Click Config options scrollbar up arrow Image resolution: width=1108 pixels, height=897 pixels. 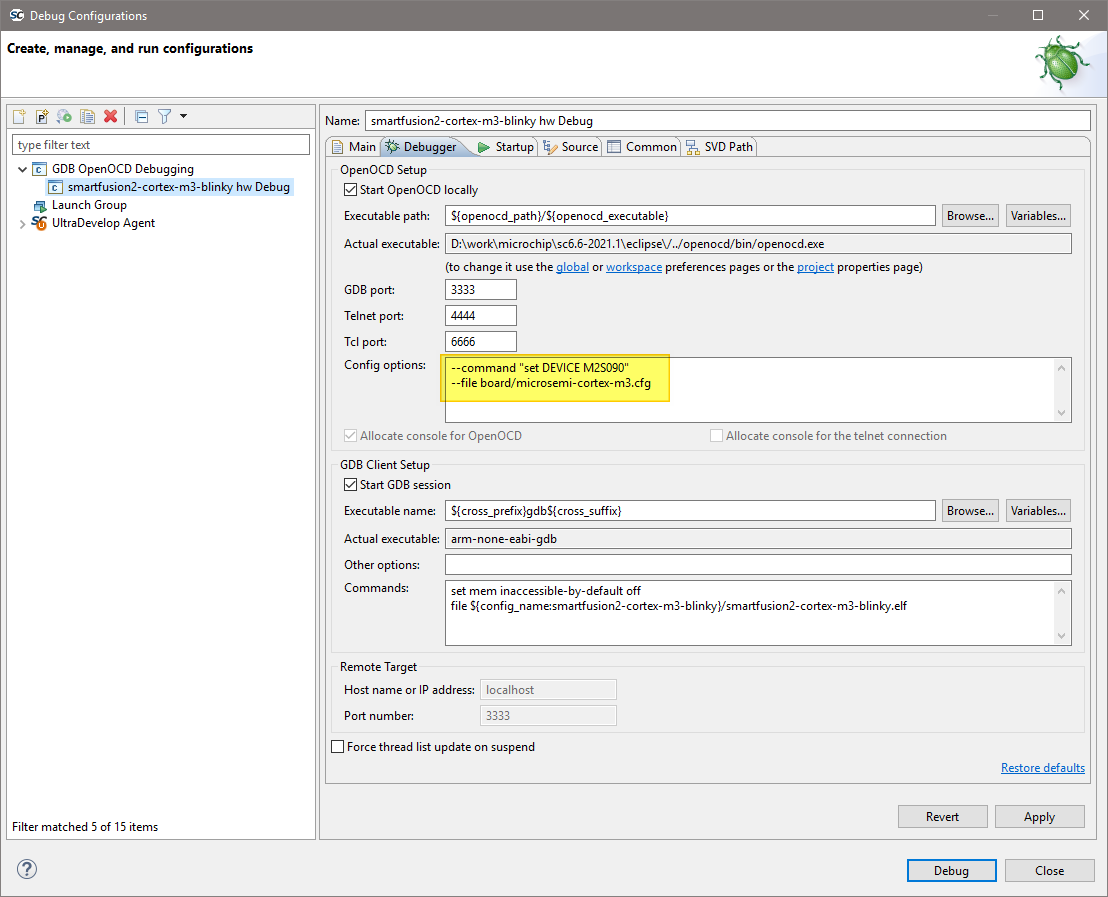pos(1061,368)
